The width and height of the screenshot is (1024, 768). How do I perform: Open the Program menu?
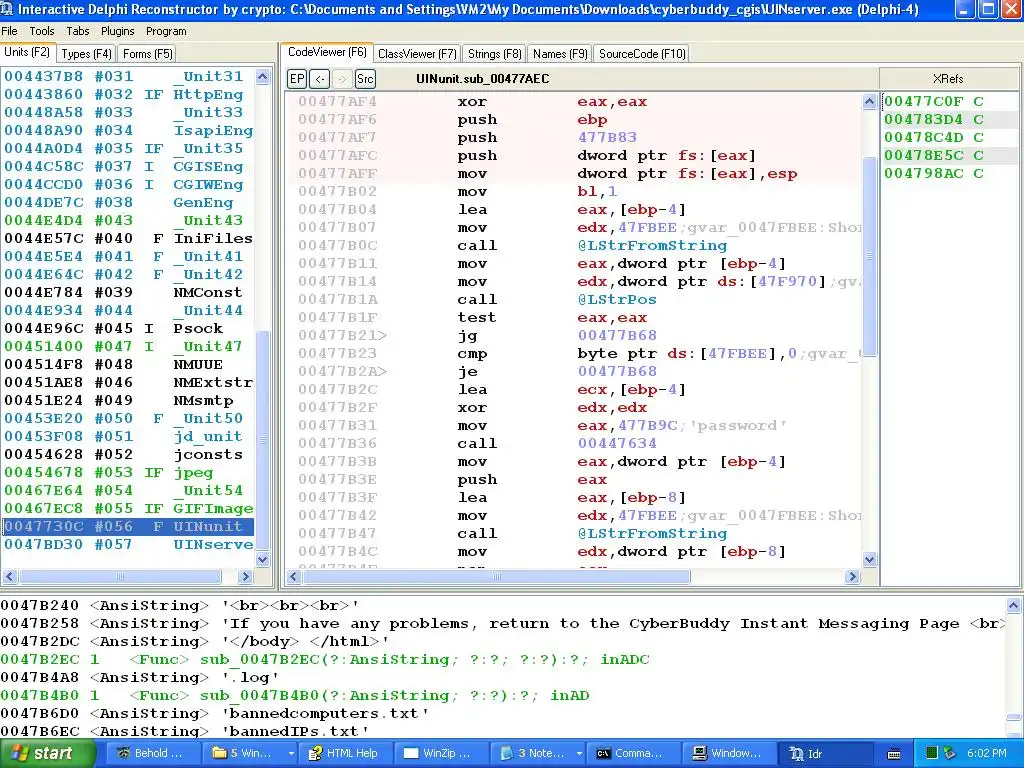point(166,31)
